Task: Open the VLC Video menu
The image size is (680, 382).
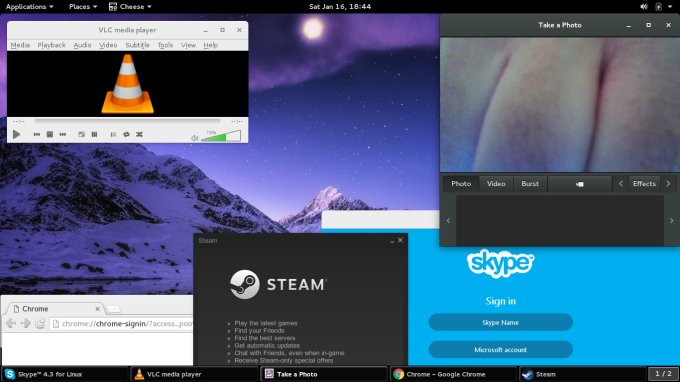Action: click(x=108, y=45)
